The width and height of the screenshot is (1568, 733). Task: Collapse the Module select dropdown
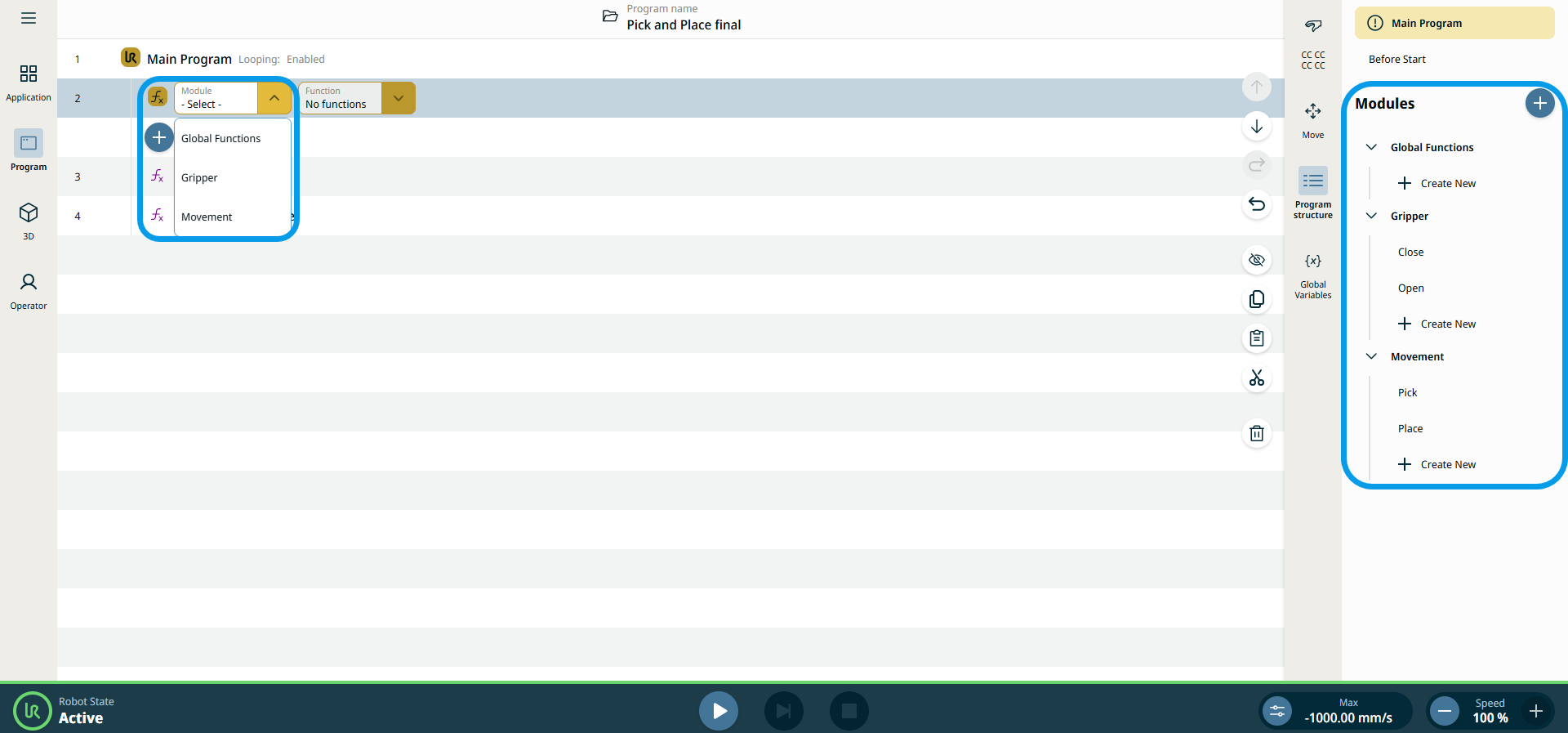click(x=274, y=98)
